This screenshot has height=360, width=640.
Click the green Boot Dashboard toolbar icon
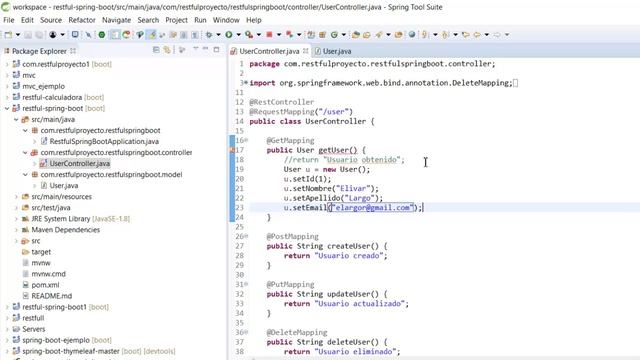[102, 35]
